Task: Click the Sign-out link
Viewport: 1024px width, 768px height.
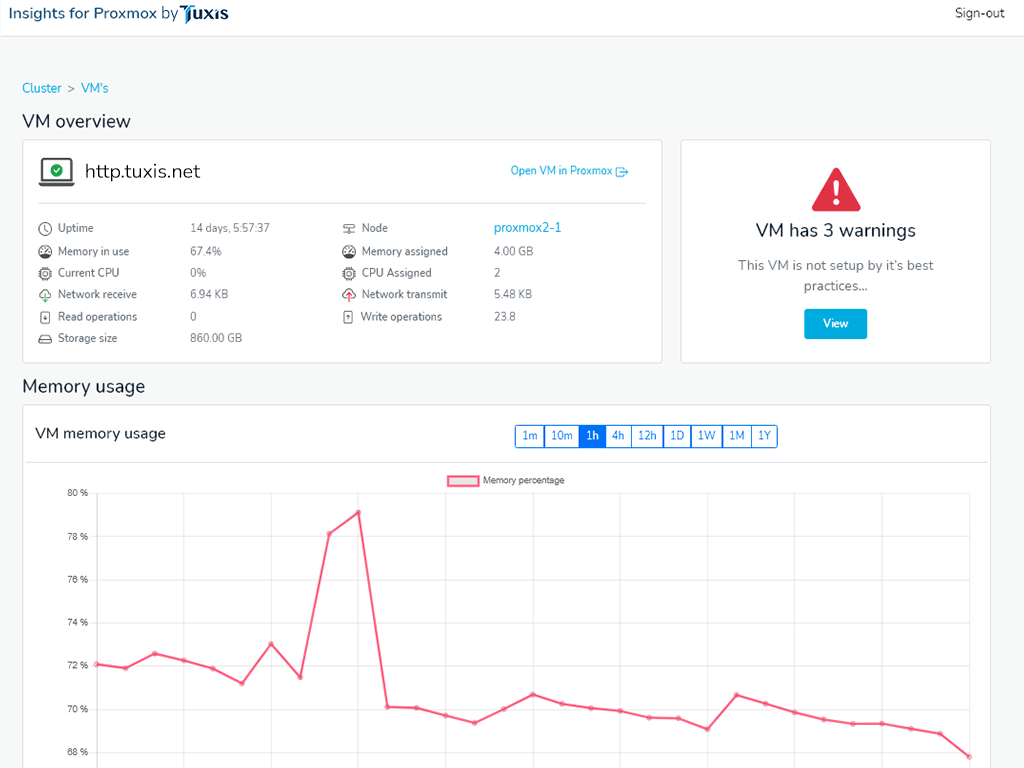Action: [x=979, y=13]
